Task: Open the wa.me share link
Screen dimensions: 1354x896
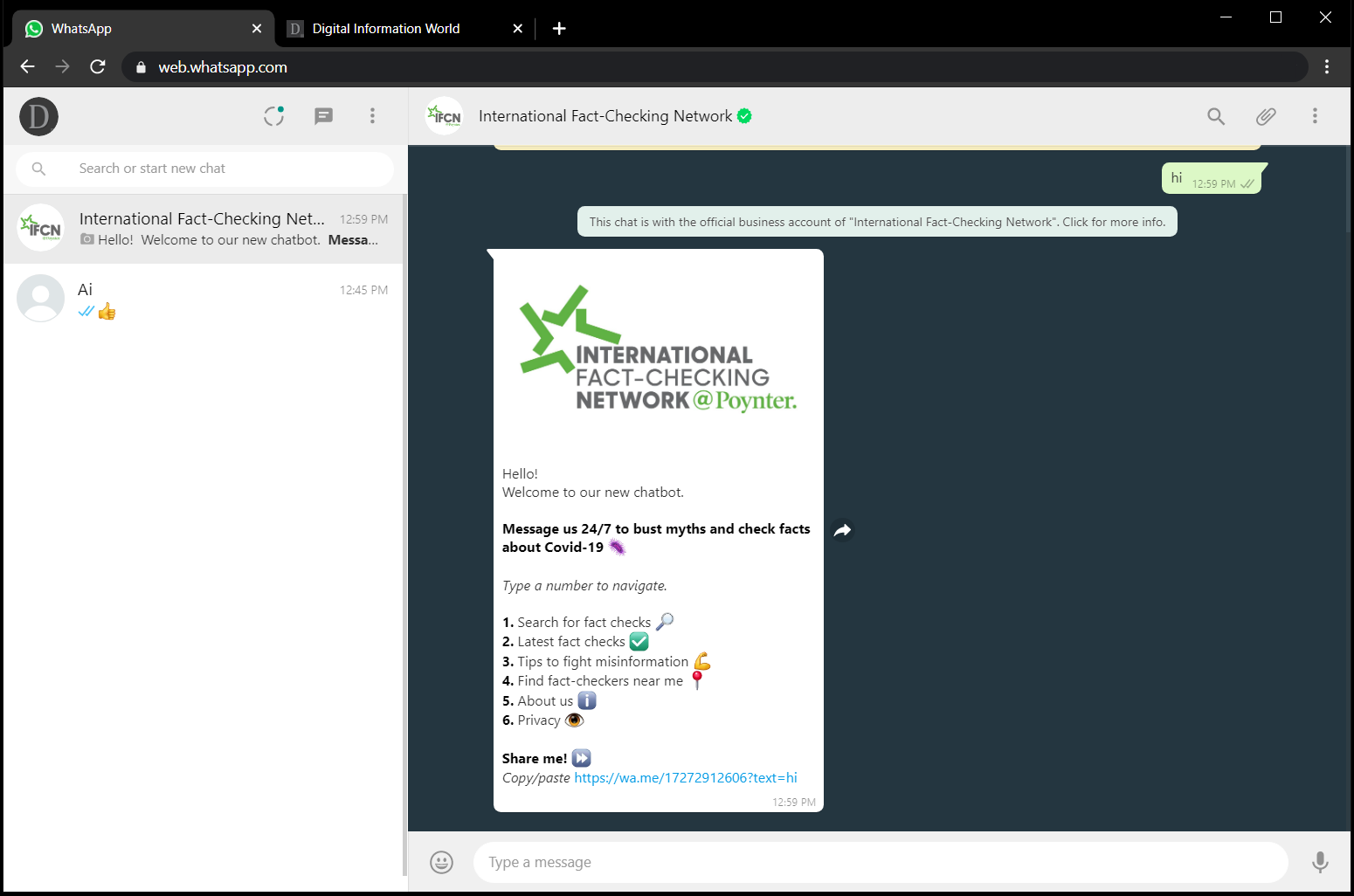Action: (686, 778)
